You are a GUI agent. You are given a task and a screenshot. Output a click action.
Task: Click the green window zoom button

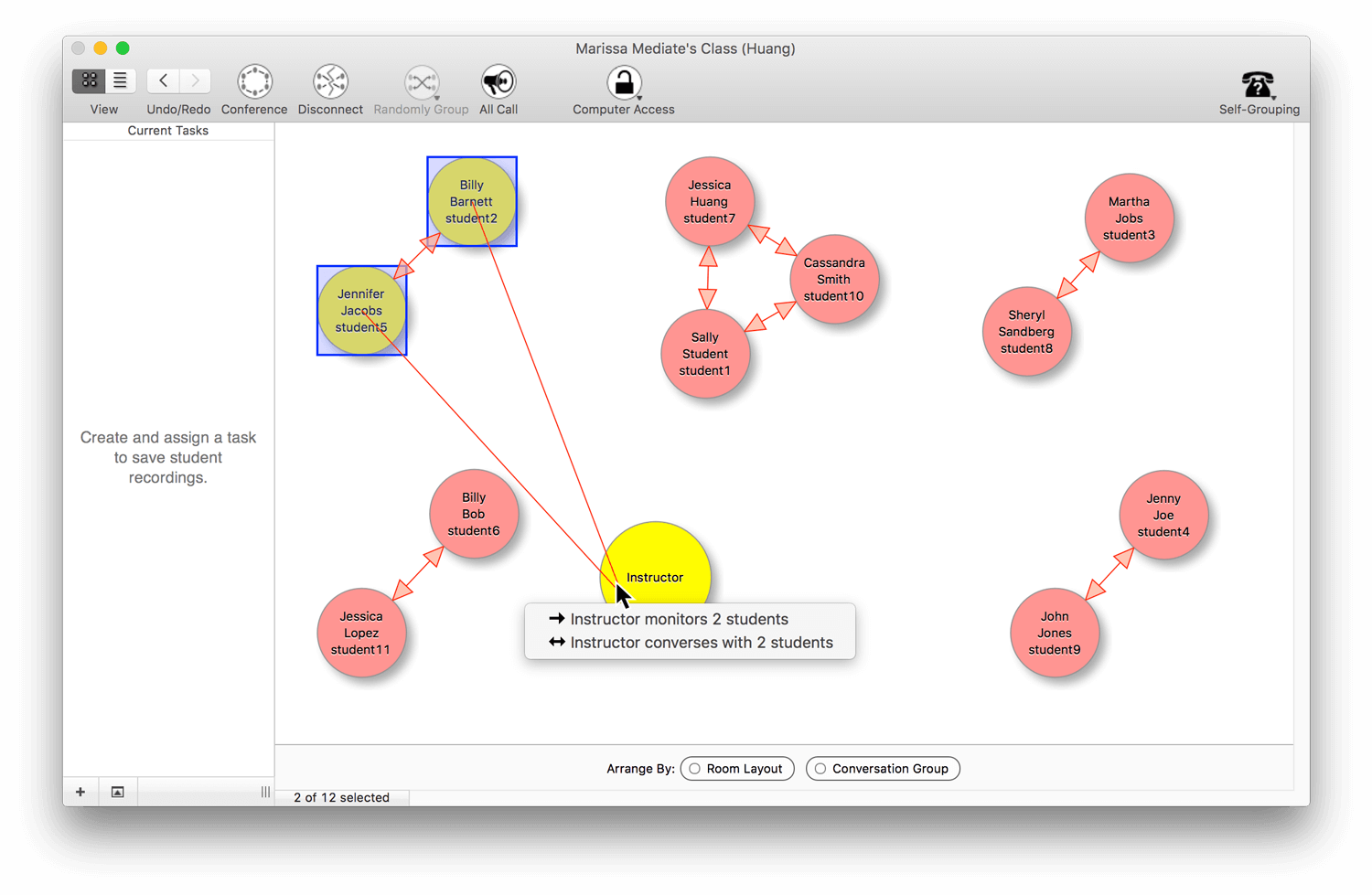[x=123, y=48]
